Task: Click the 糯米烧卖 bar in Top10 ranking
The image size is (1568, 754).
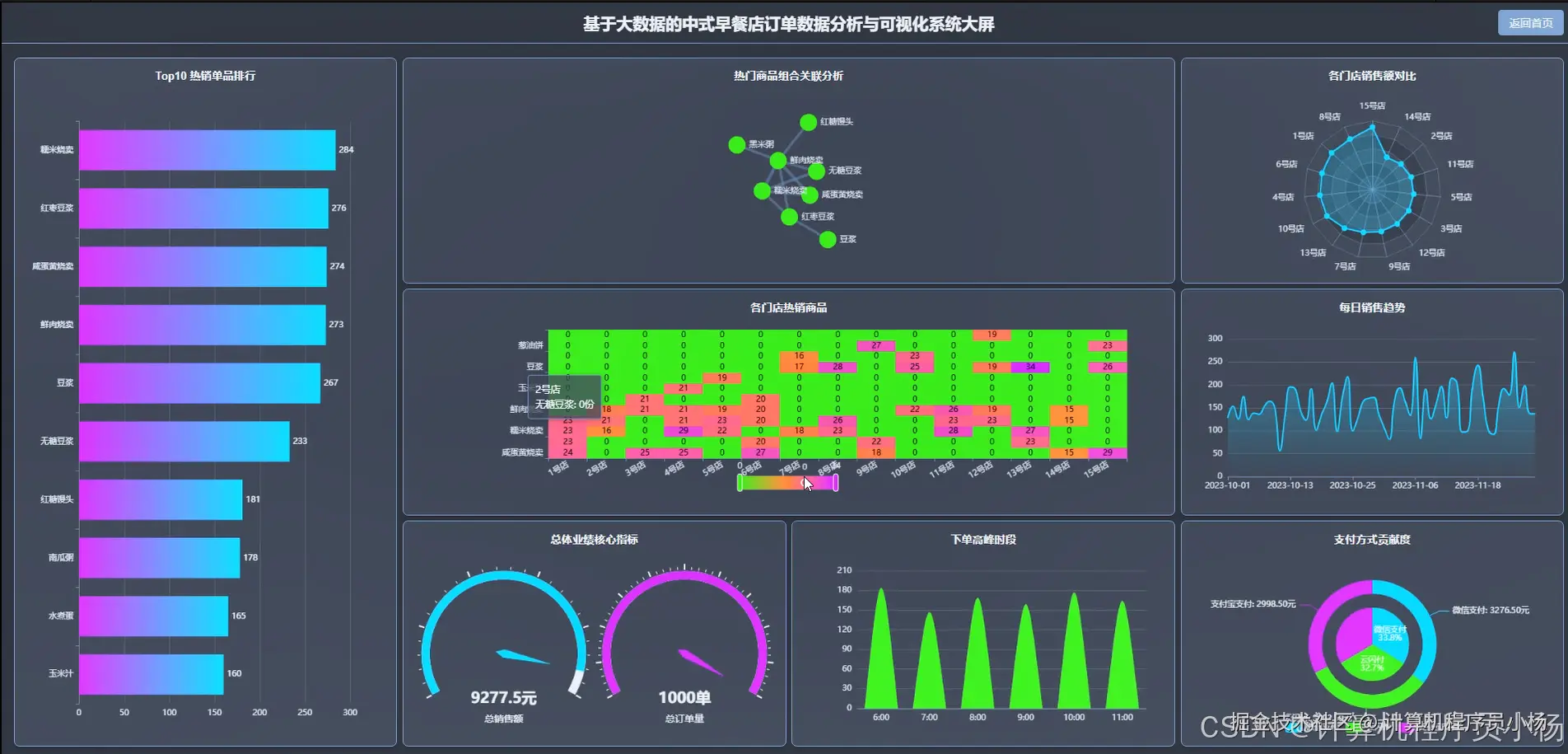Action: click(206, 150)
